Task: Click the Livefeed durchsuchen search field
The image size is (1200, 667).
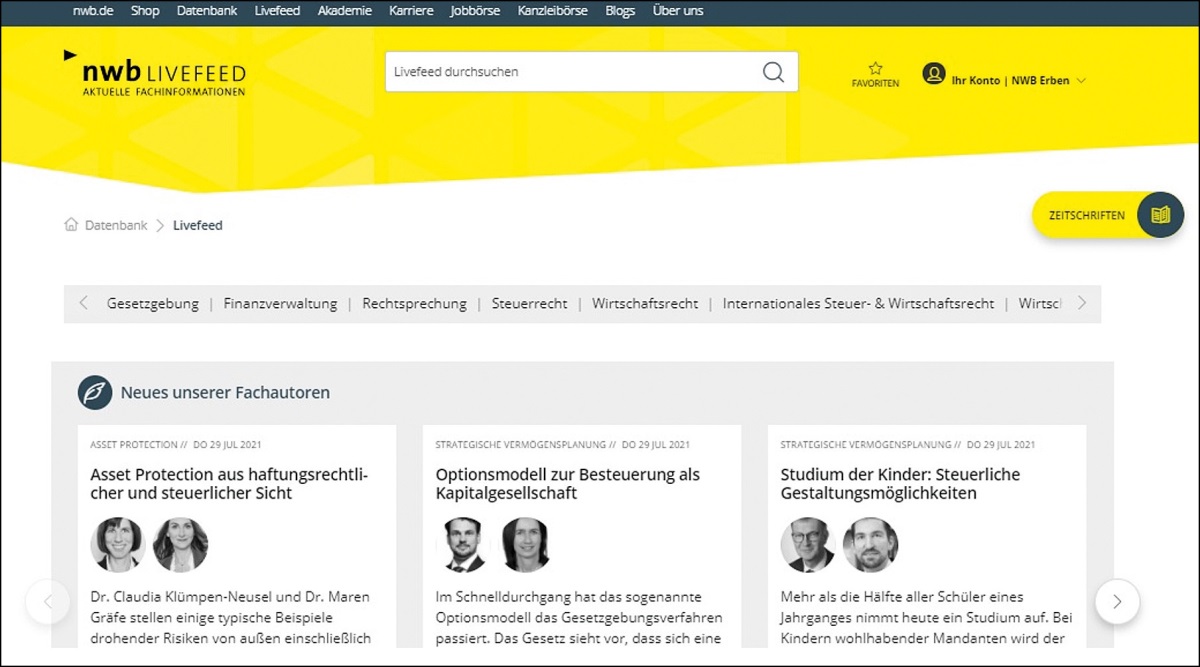Action: (570, 72)
